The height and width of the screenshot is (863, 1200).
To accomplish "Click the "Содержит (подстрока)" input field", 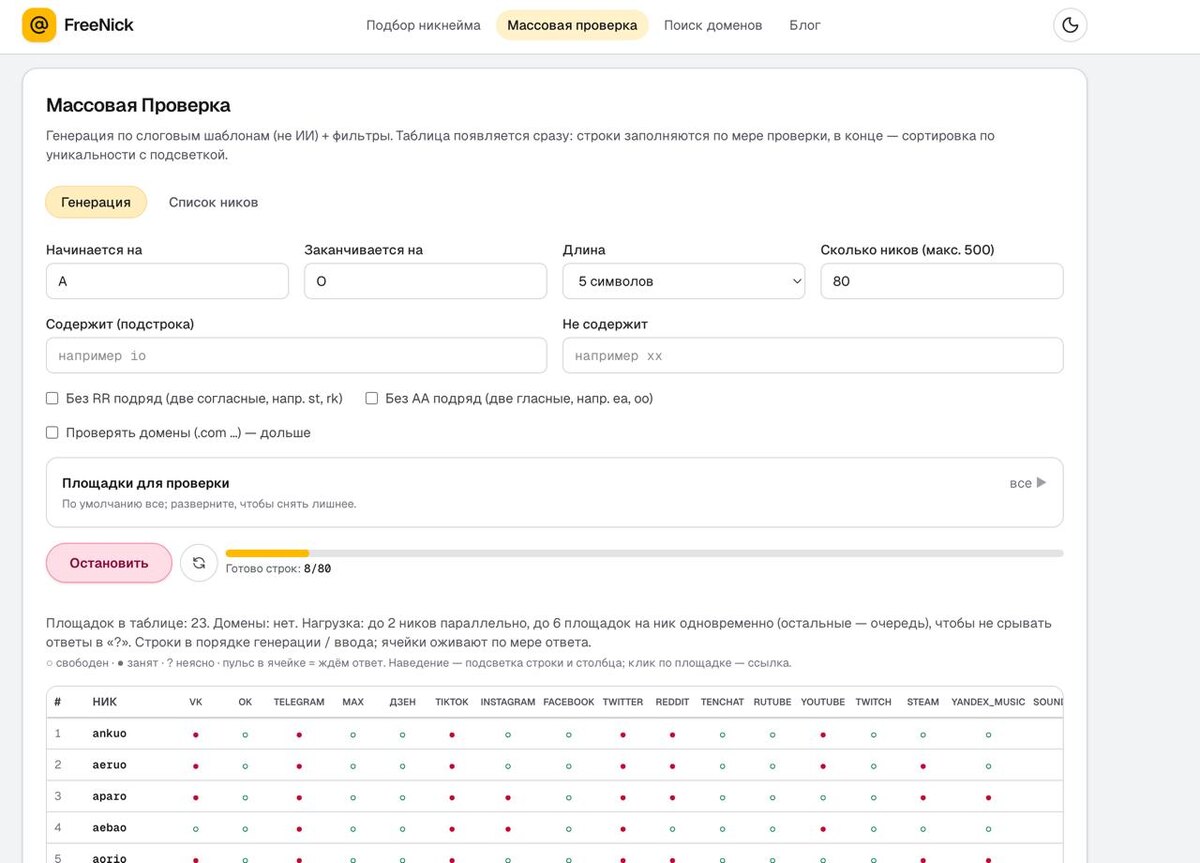I will click(x=296, y=356).
